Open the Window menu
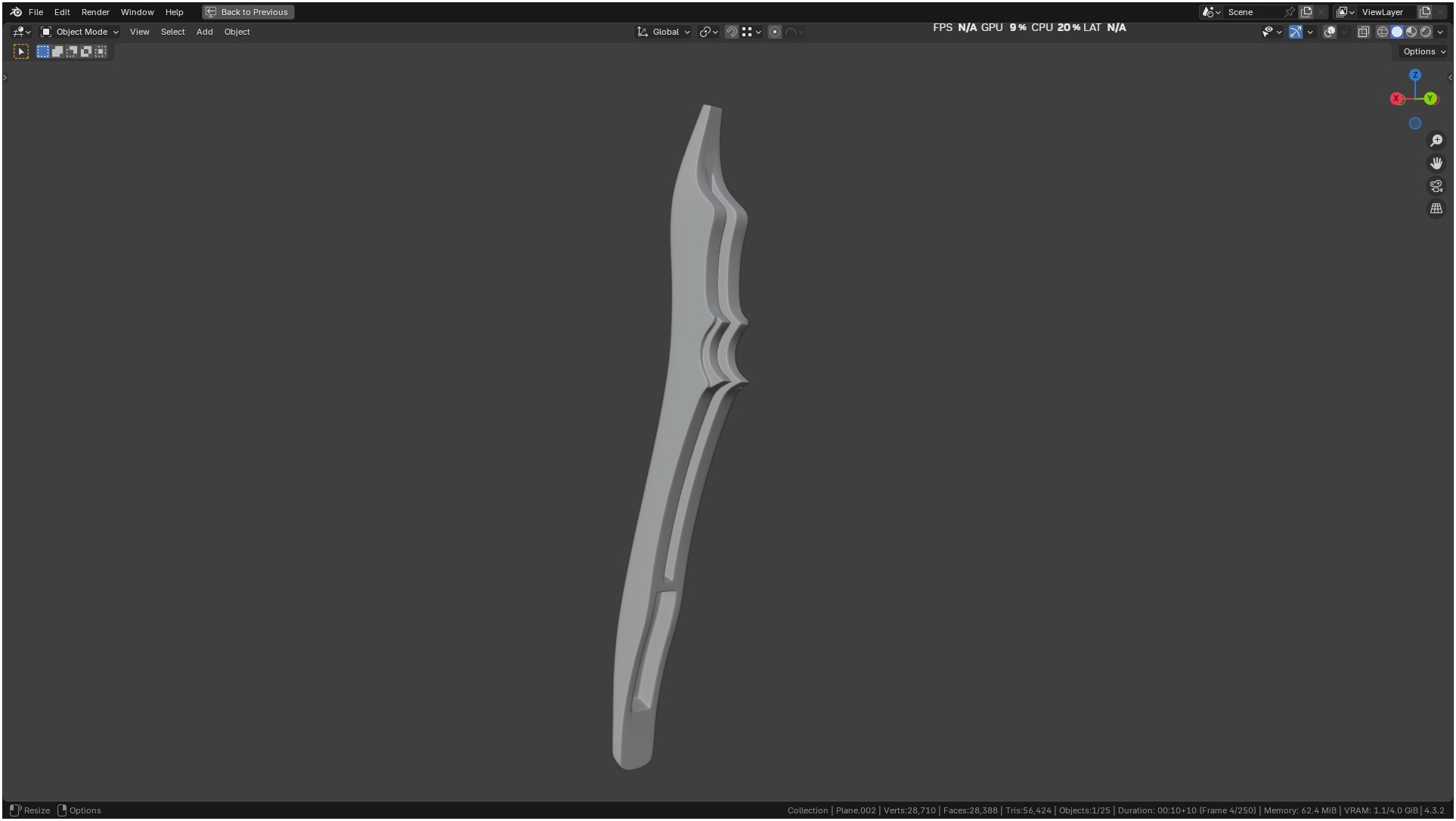The image size is (1456, 821). pos(137,12)
